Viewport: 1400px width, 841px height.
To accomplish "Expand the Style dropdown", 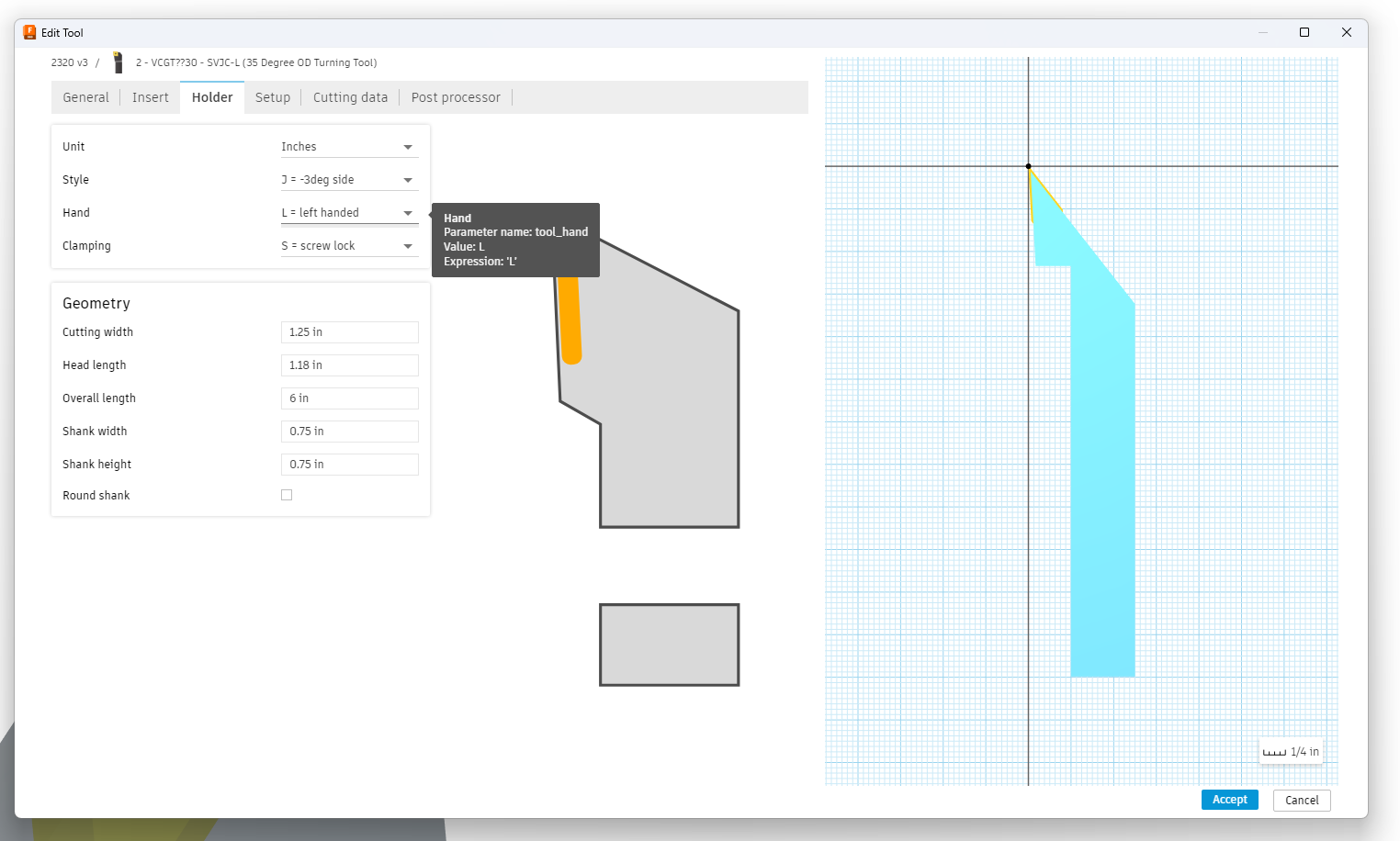I will 349,180.
